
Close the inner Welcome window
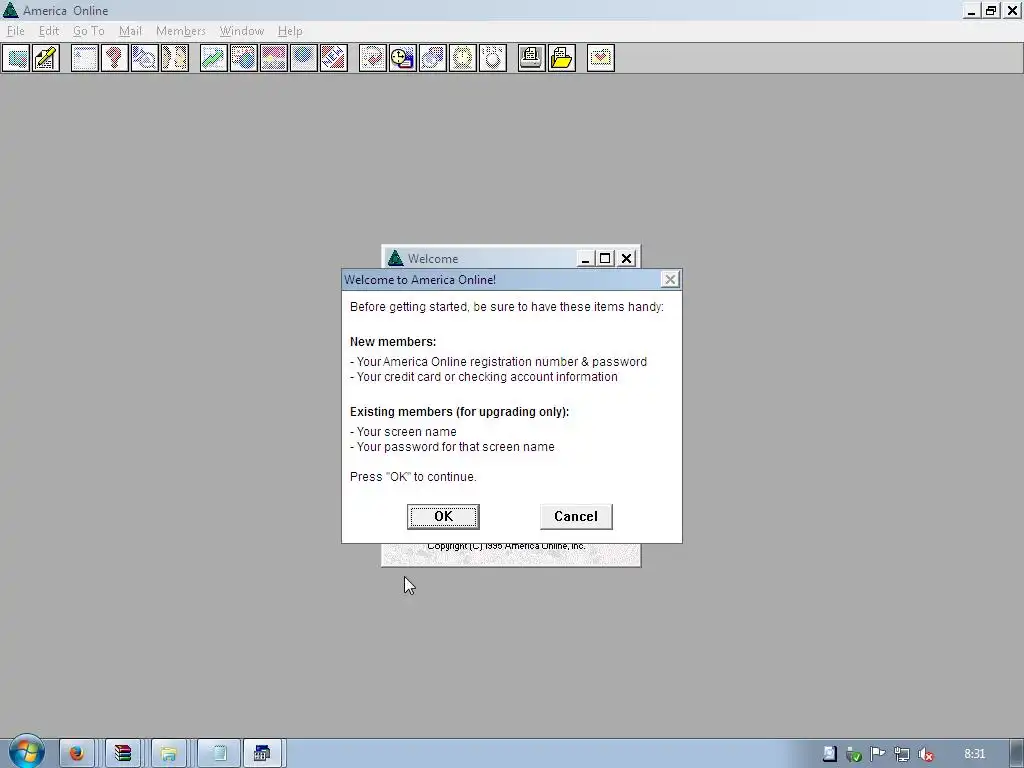[626, 259]
